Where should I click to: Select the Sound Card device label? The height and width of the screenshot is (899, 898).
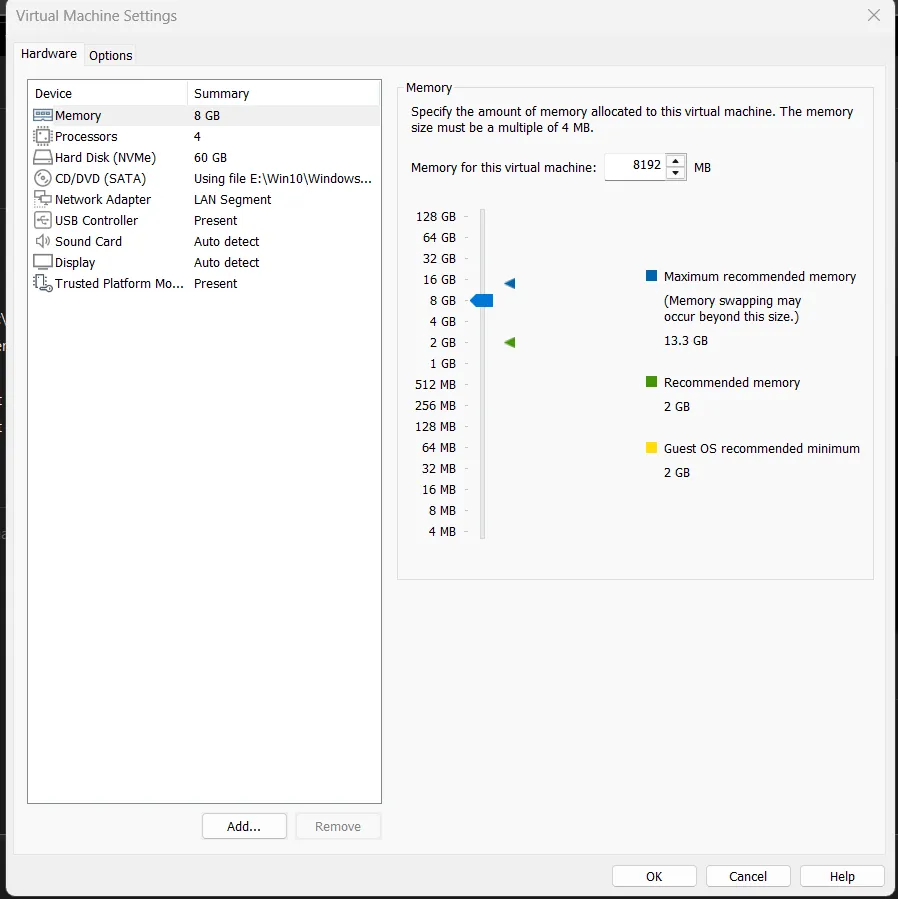point(88,241)
